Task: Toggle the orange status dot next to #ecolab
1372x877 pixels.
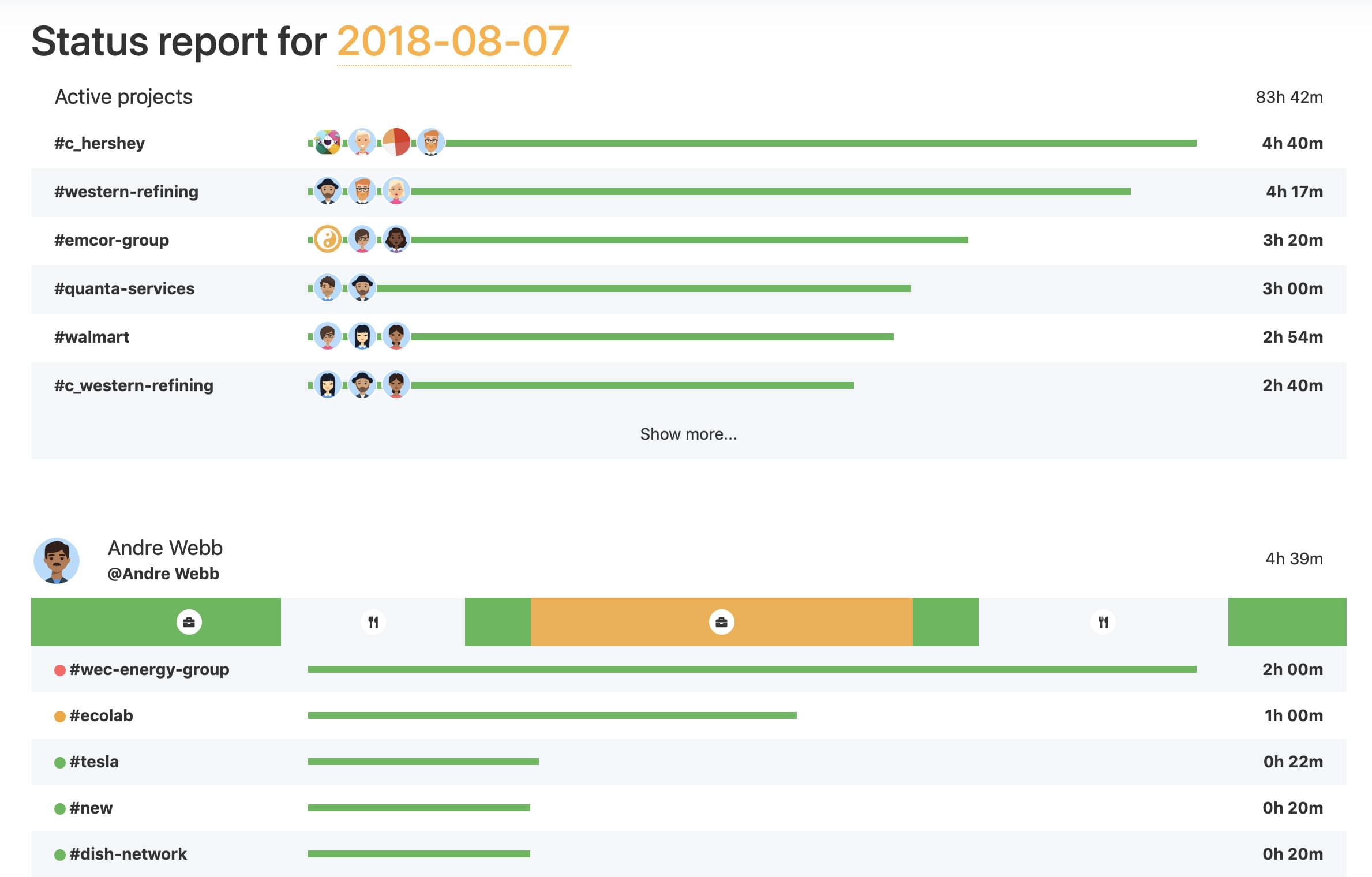Action: point(59,715)
